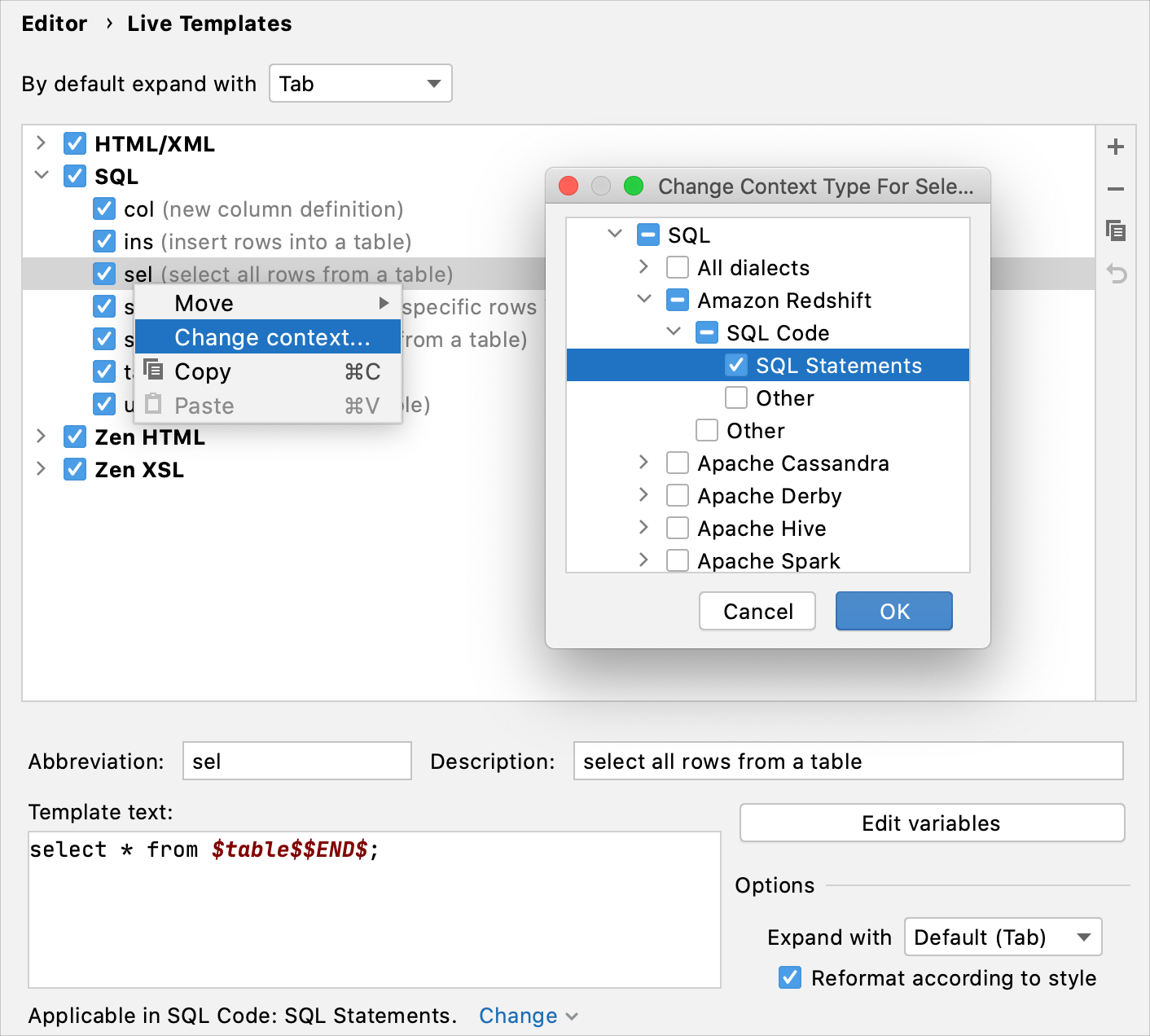Screen dimensions: 1150x1036
Task: Enable the Other checkbox under SQL Code
Action: tap(736, 397)
